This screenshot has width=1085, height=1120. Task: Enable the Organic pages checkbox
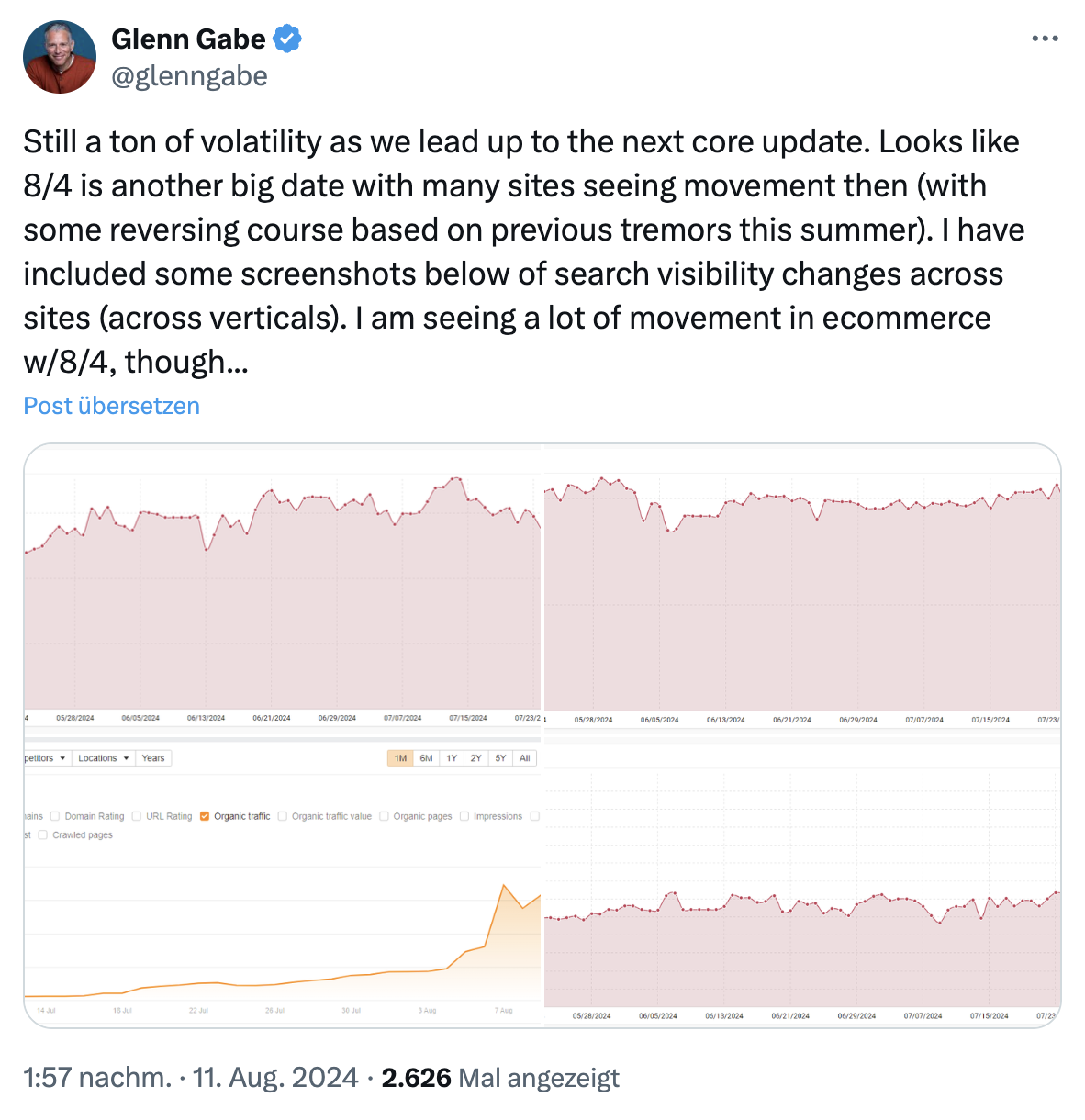point(384,815)
